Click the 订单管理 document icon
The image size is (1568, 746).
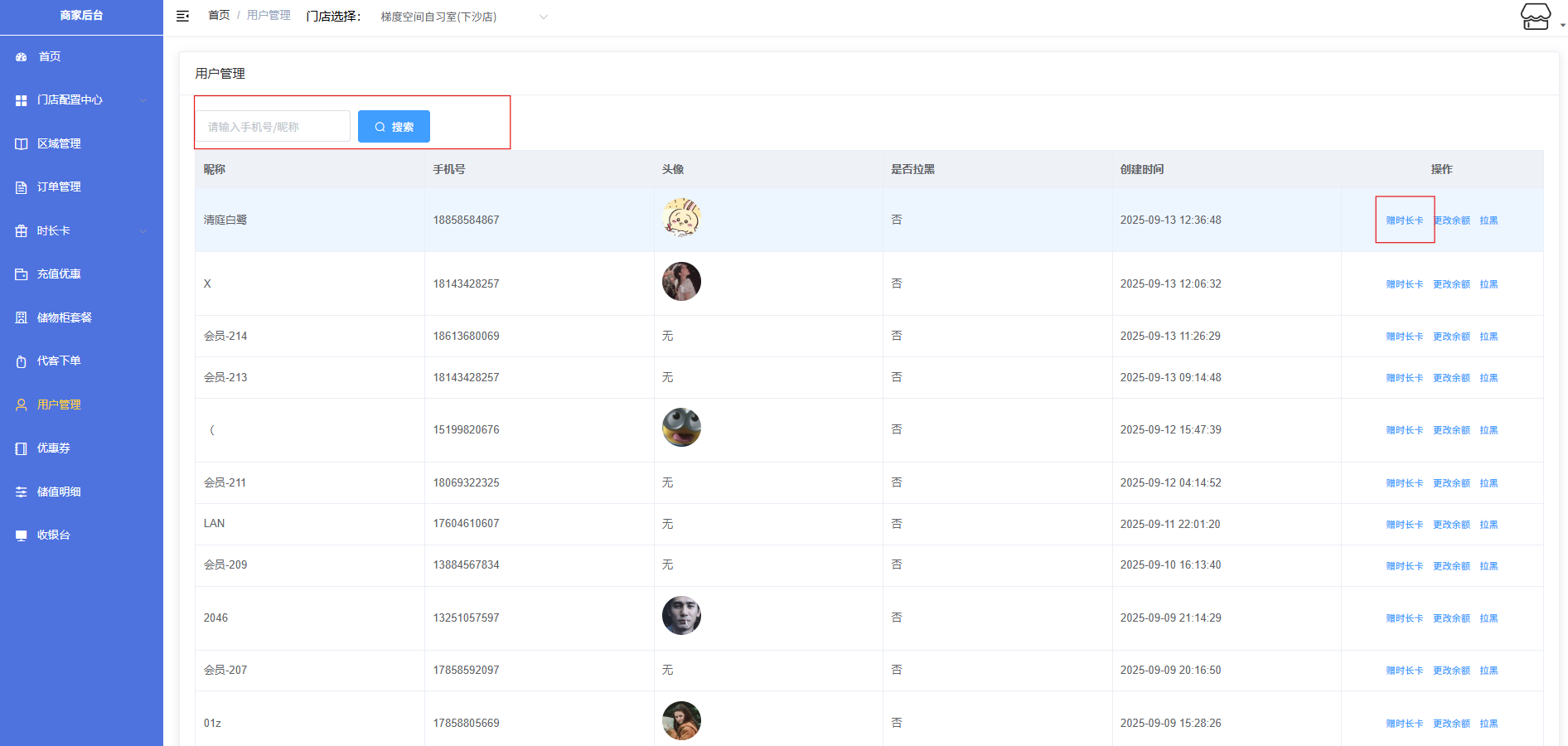pos(22,187)
